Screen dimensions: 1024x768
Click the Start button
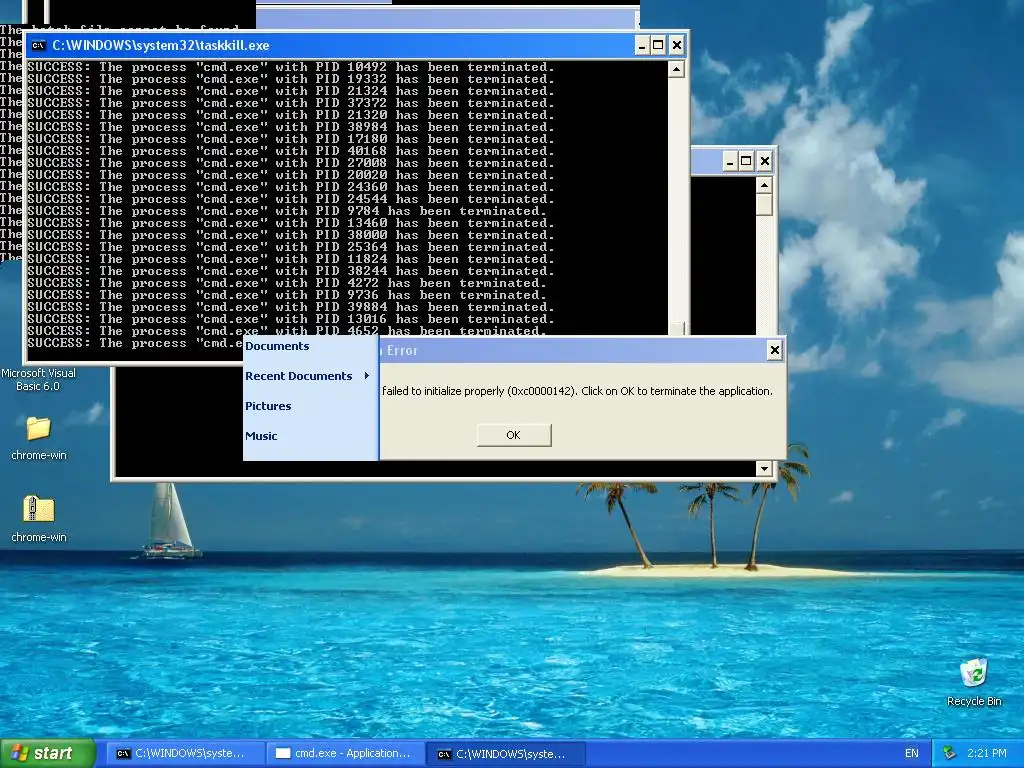(x=48, y=753)
